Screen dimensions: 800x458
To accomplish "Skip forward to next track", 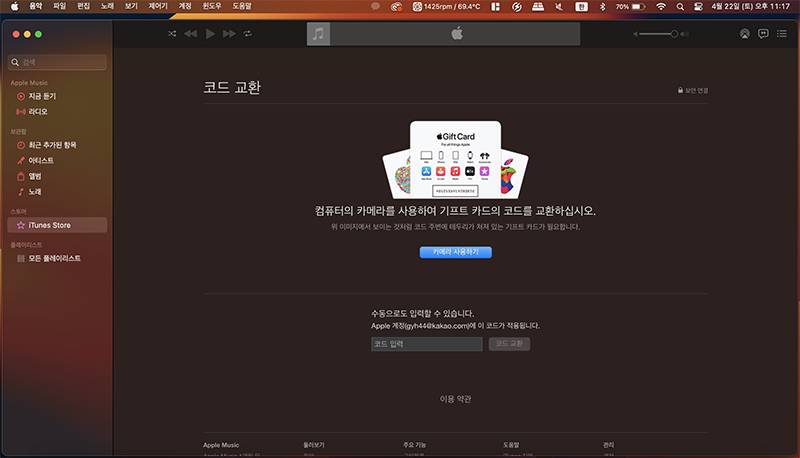I will [x=229, y=34].
